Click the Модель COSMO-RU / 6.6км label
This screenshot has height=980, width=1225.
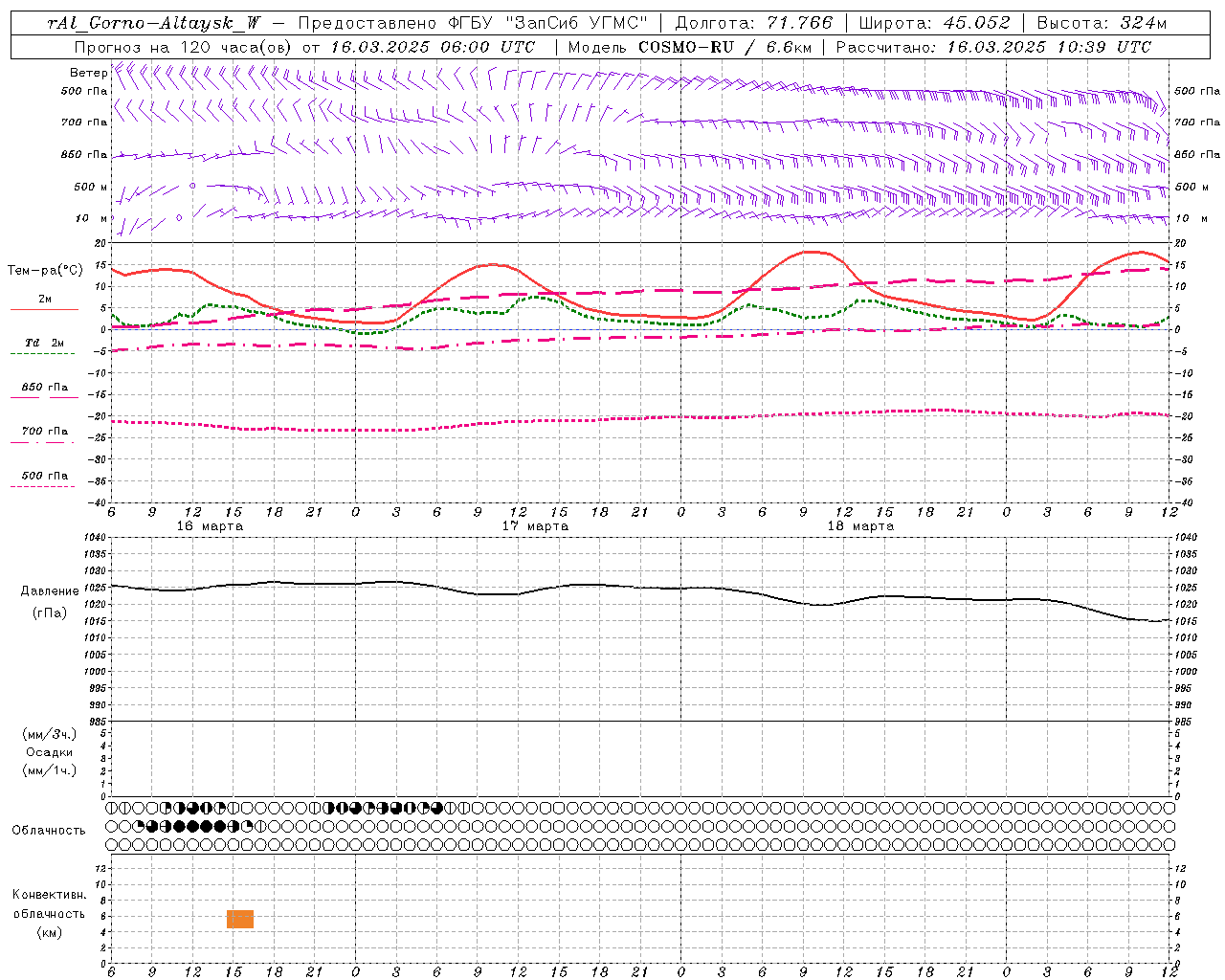(x=690, y=47)
